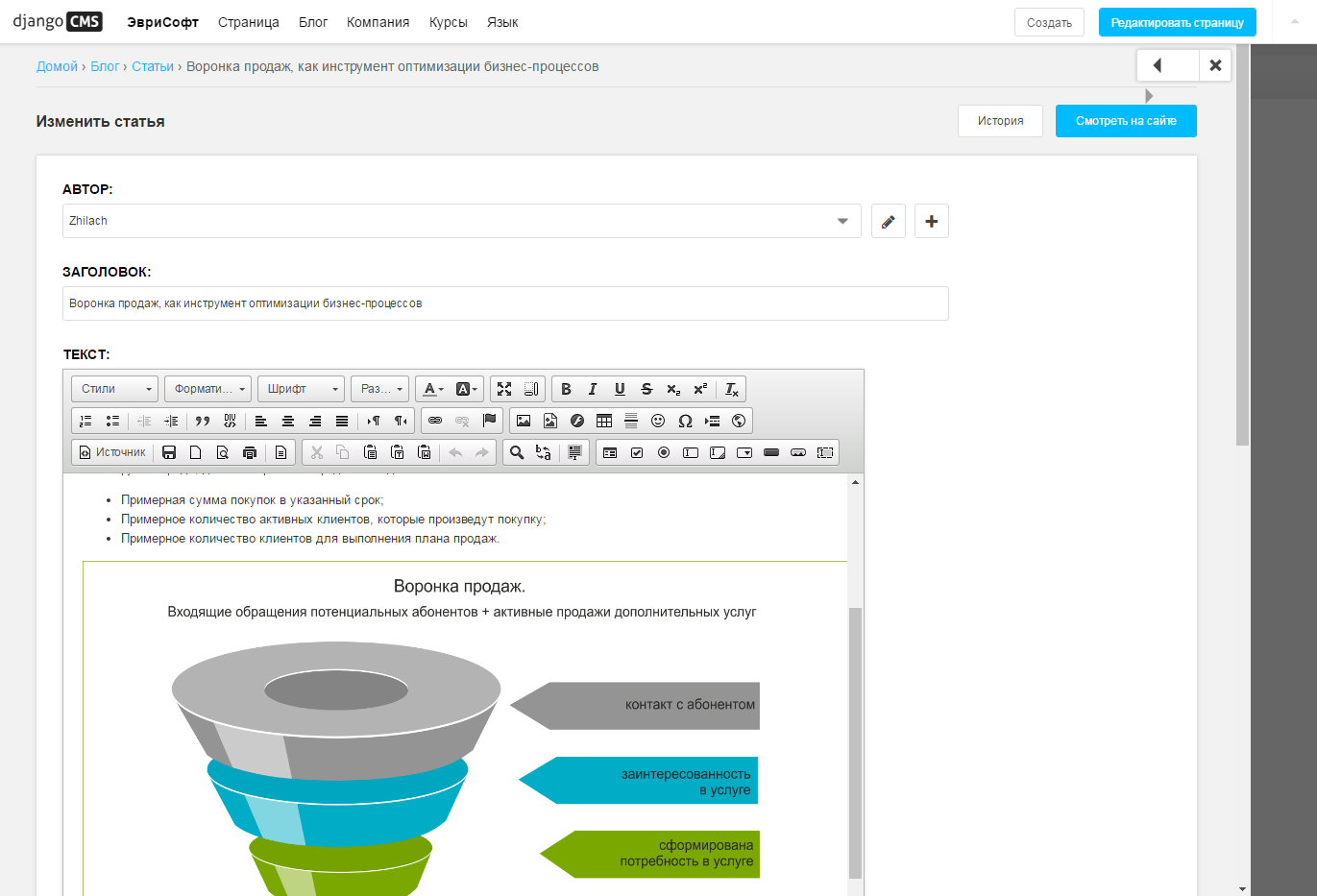
Task: Insert a bulleted list
Action: tap(112, 421)
